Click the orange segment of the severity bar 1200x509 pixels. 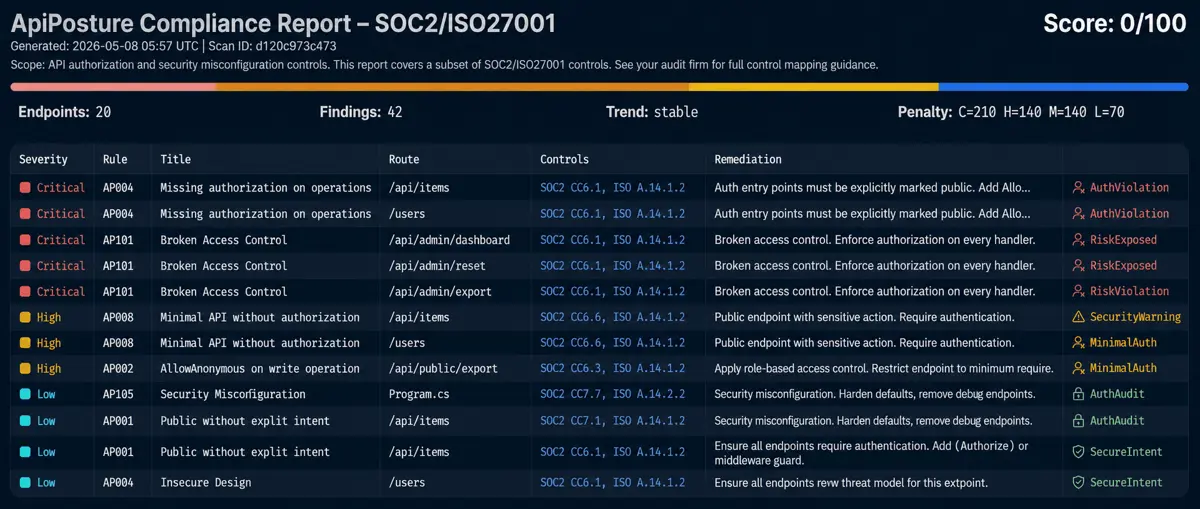(x=453, y=87)
